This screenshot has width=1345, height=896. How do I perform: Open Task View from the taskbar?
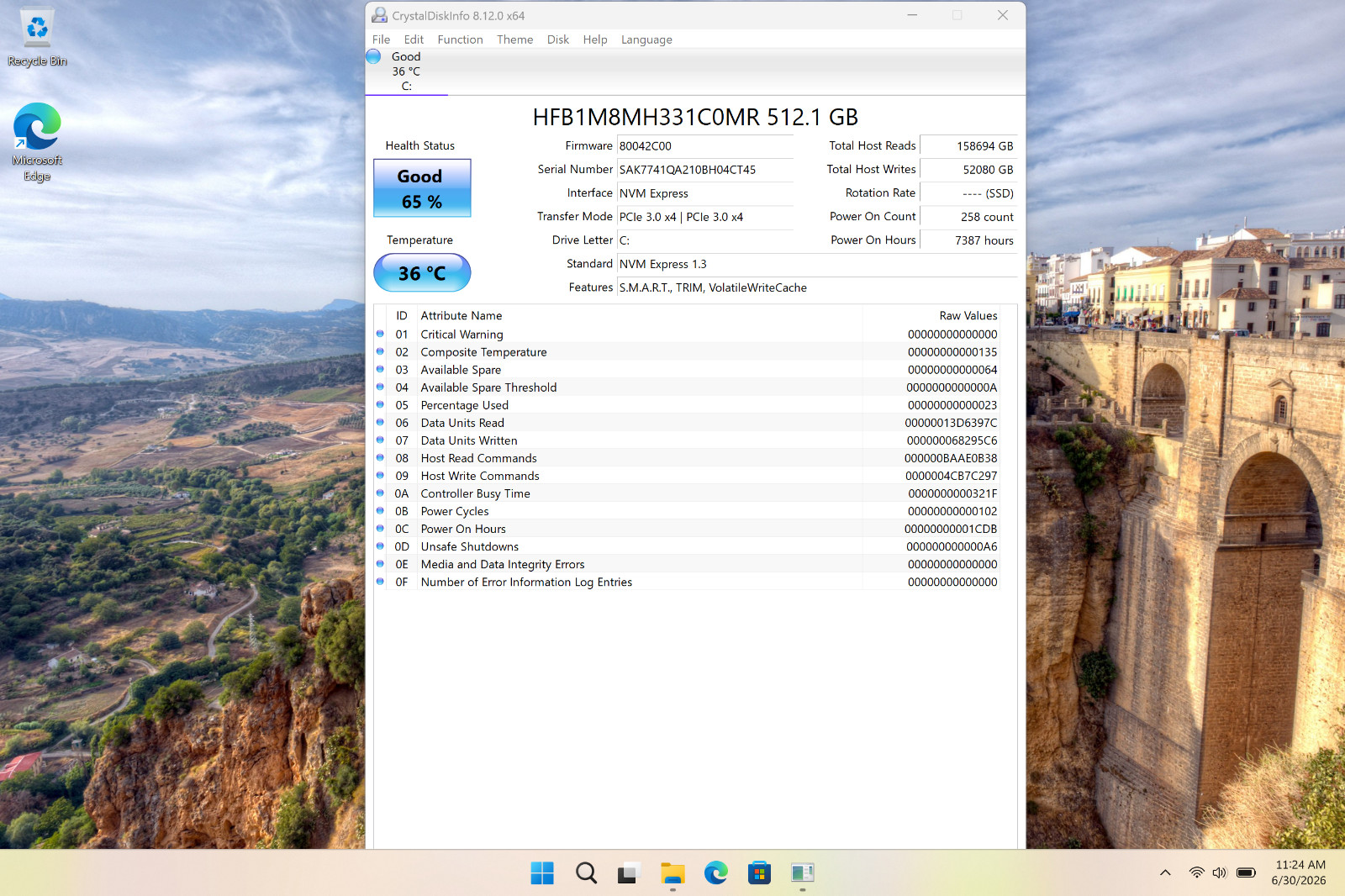[629, 873]
